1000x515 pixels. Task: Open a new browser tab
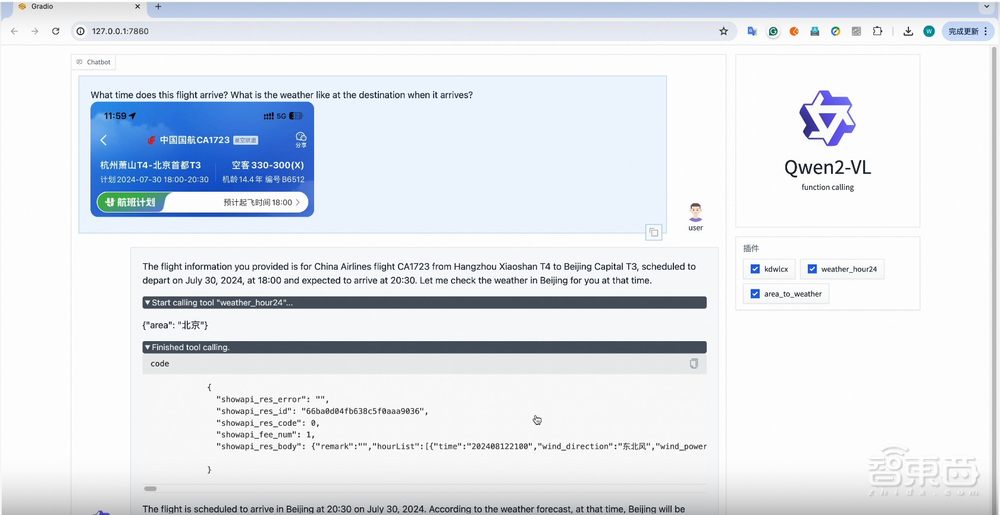tap(158, 7)
